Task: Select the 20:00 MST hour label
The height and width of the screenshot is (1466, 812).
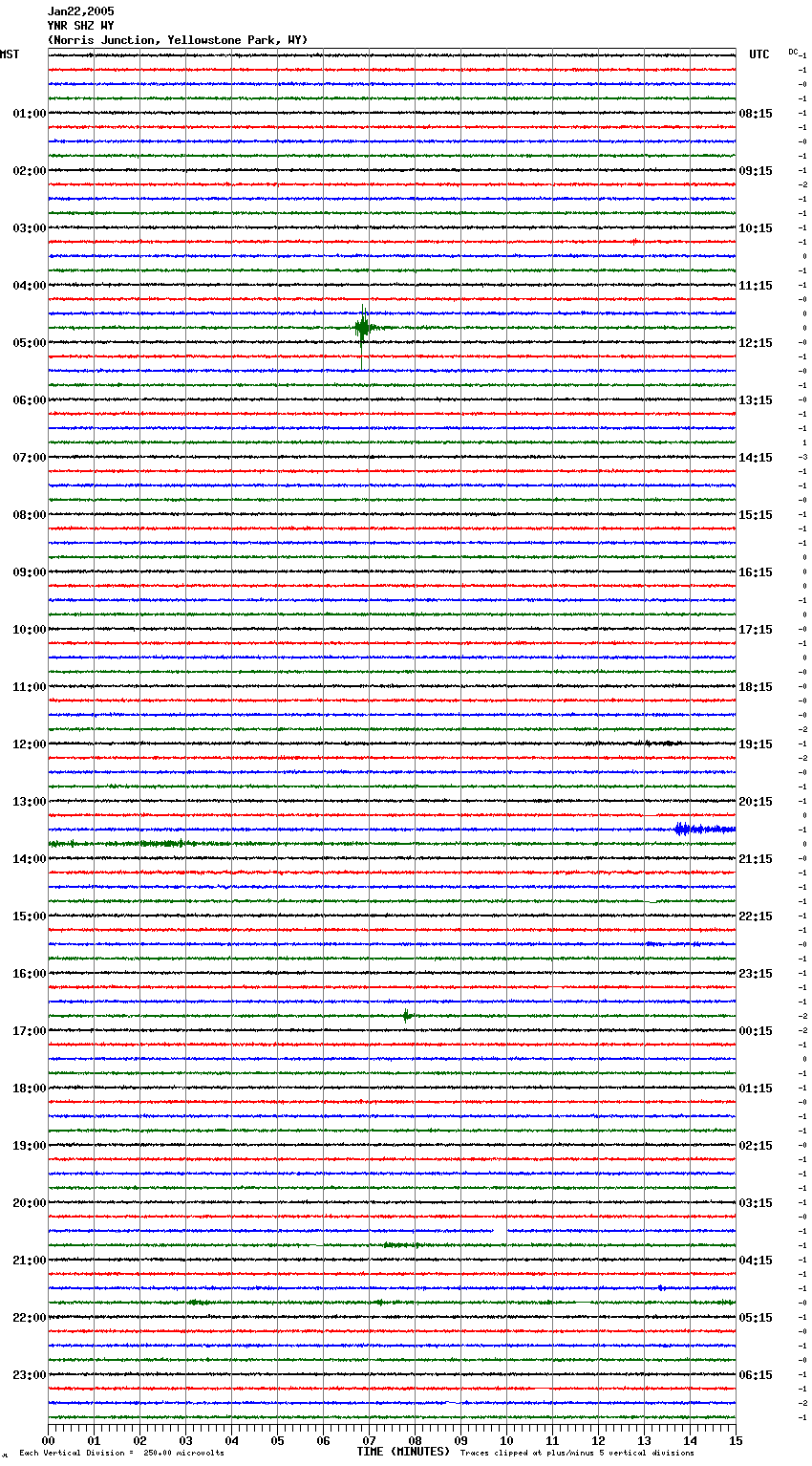Action: point(30,1203)
